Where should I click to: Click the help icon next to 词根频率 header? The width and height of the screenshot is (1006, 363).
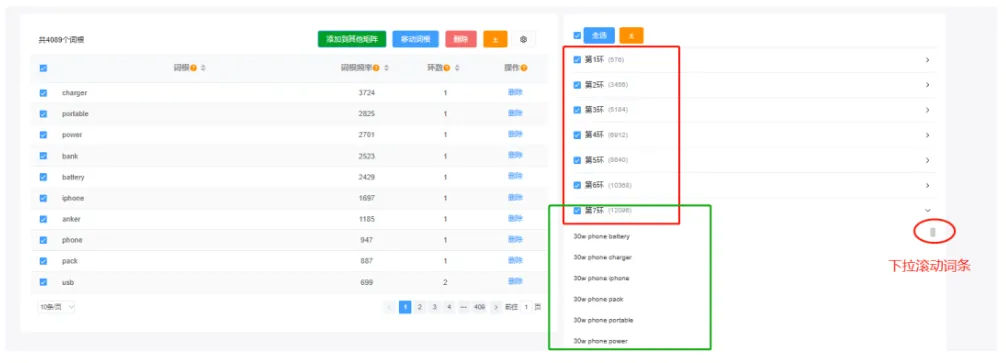point(376,67)
